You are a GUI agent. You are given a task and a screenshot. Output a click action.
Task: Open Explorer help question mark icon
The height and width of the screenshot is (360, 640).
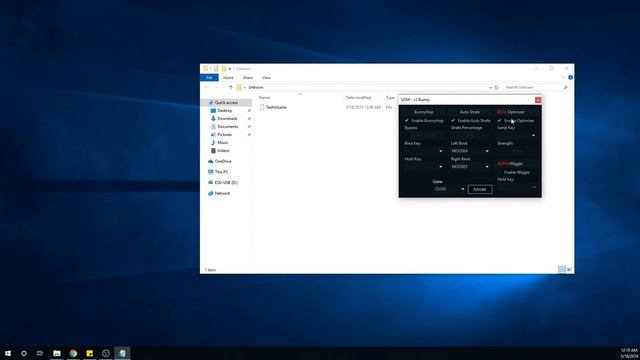click(x=570, y=78)
